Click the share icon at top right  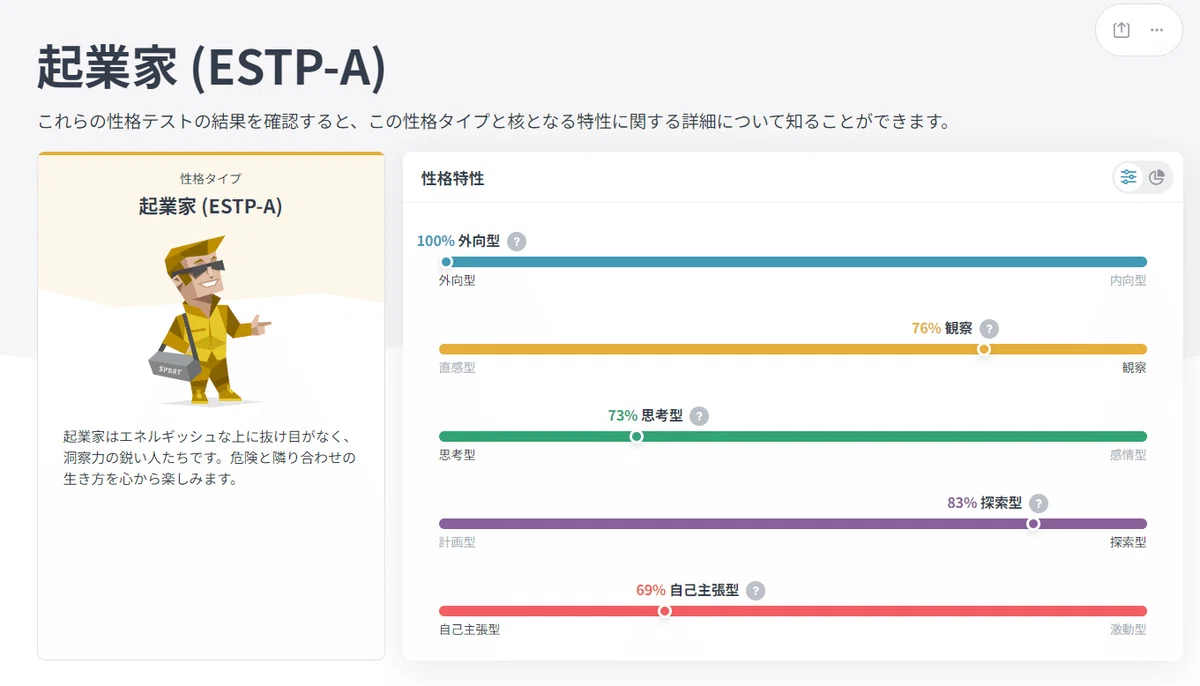[x=1121, y=30]
